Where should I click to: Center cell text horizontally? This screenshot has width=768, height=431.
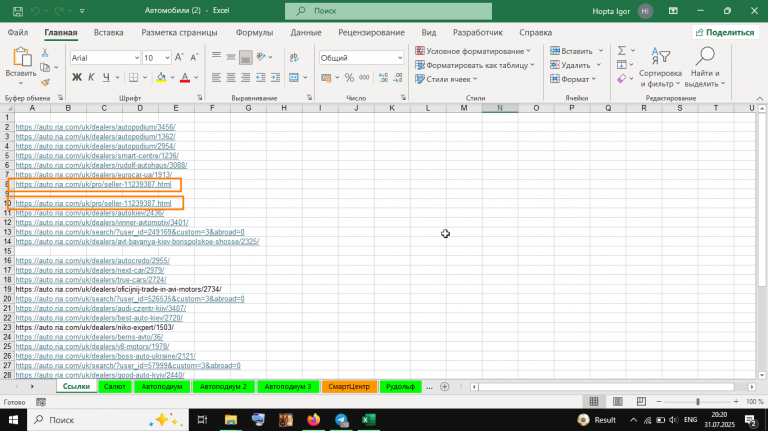231,77
